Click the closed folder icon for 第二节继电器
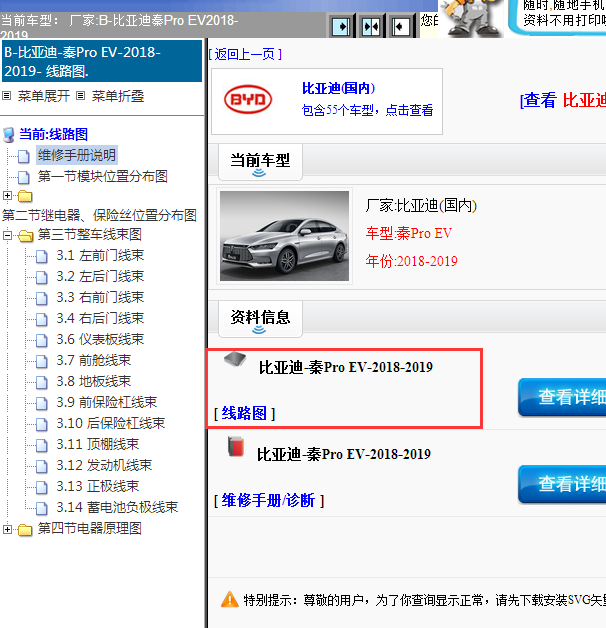This screenshot has width=606, height=628. [25, 196]
